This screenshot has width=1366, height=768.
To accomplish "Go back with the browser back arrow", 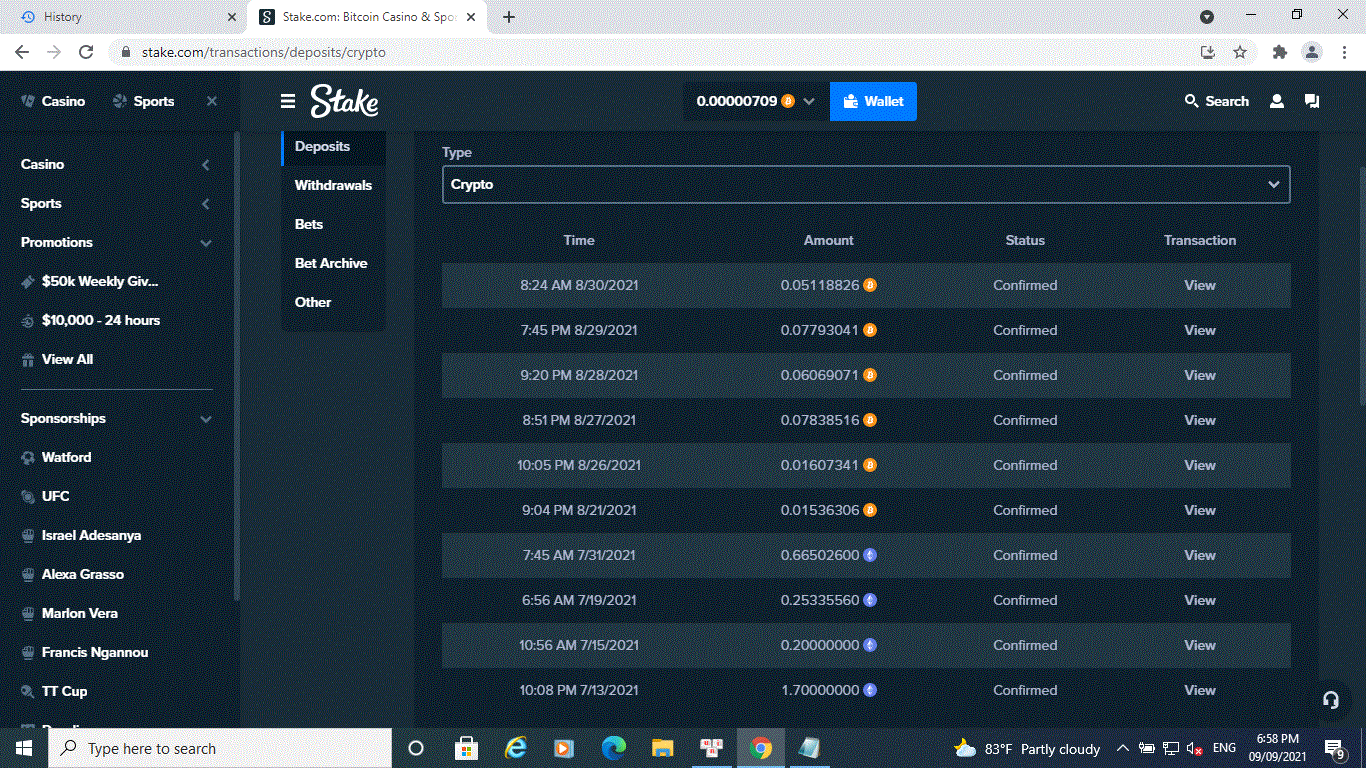I will click(22, 52).
